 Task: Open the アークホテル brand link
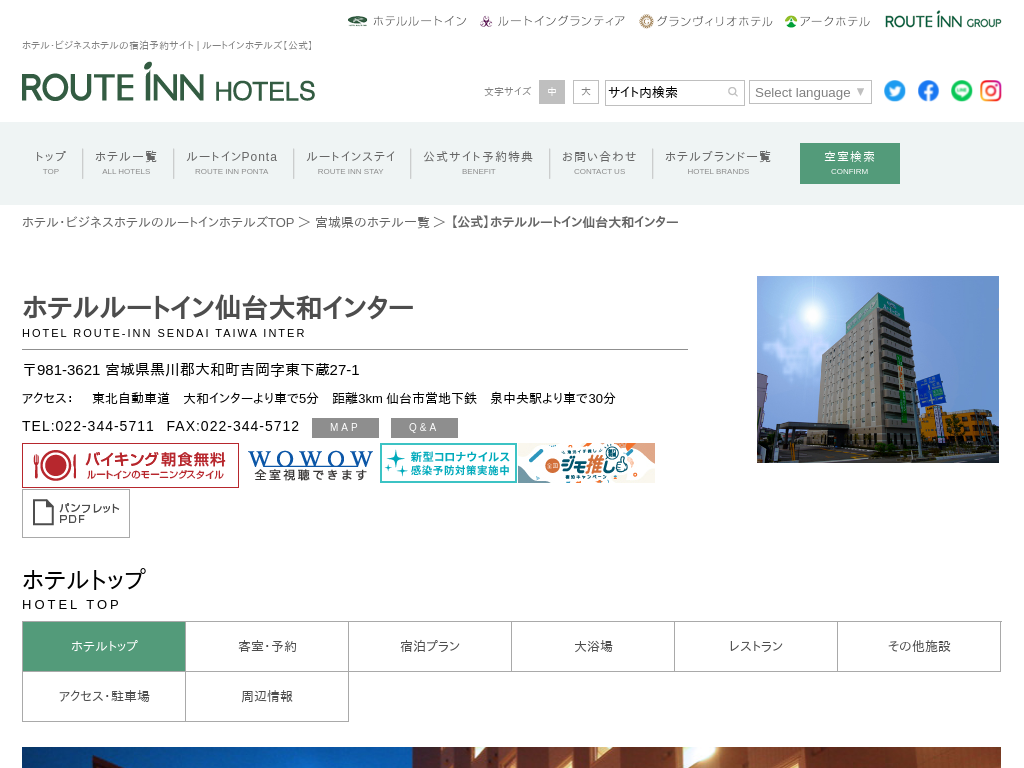(x=827, y=21)
